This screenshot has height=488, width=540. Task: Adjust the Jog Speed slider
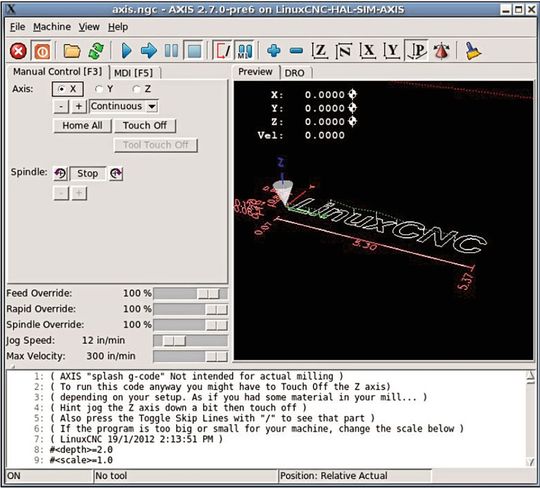tap(190, 341)
